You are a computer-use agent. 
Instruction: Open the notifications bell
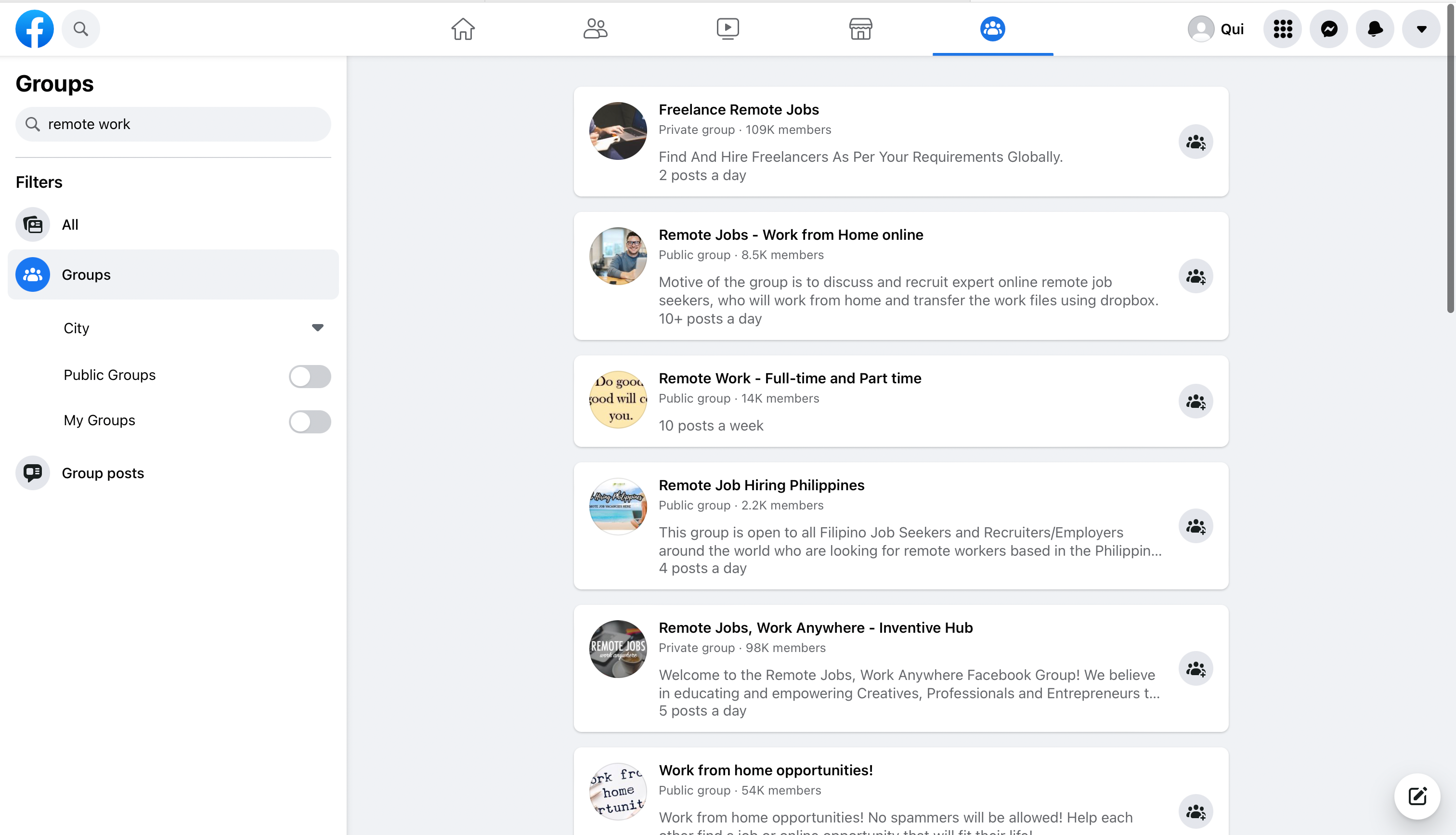coord(1375,29)
